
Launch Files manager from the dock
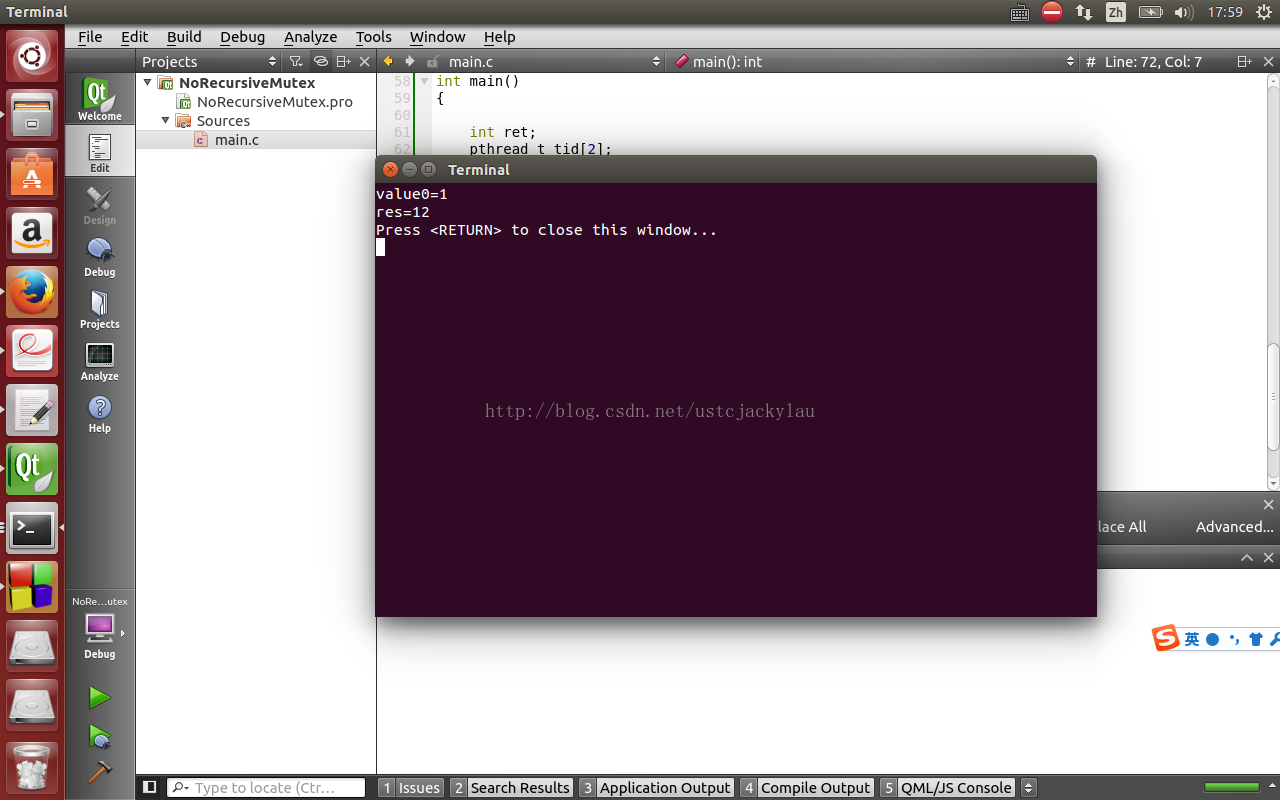pos(33,115)
